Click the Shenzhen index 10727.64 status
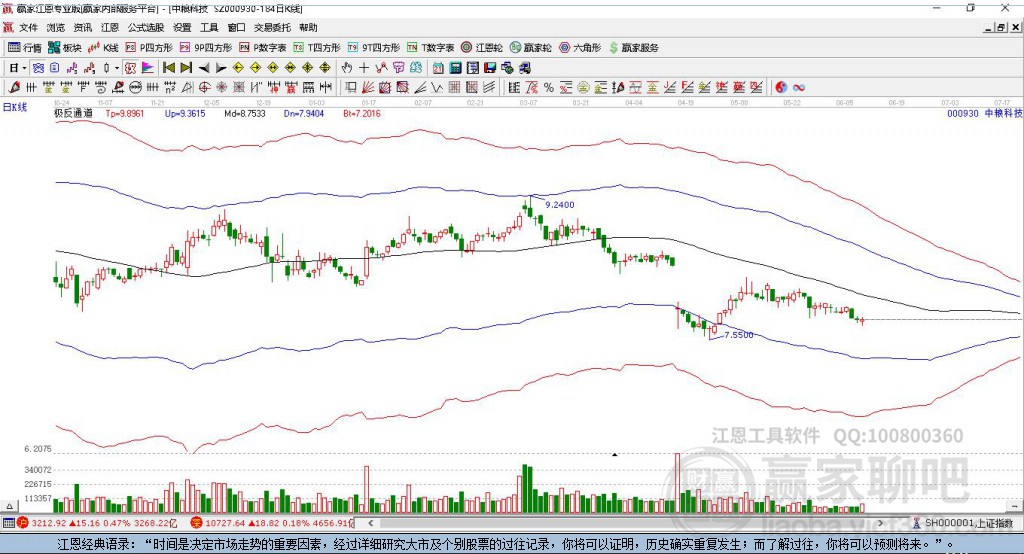1024x554 pixels. (x=272, y=523)
